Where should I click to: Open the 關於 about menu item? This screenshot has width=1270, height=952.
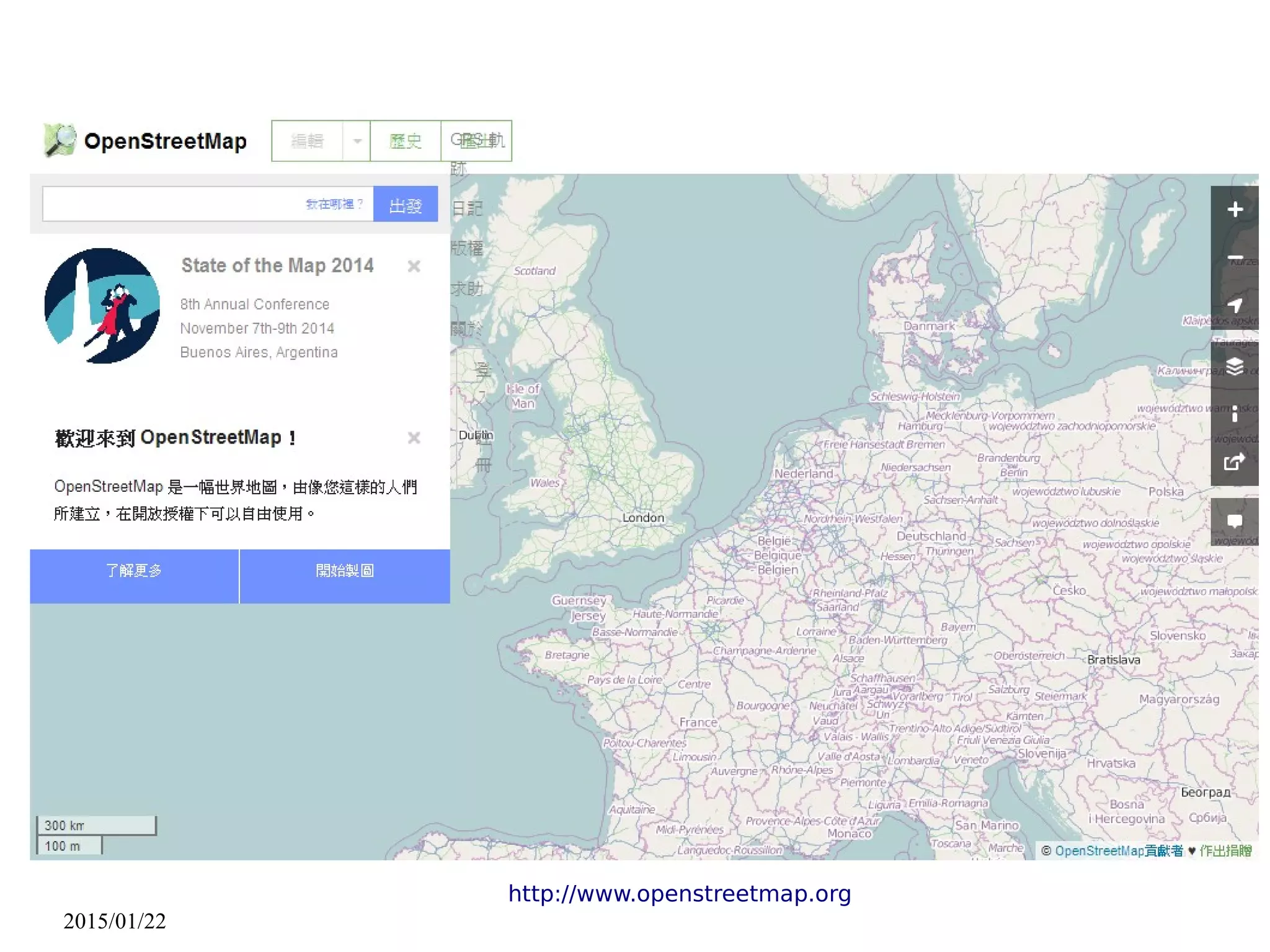pos(467,328)
